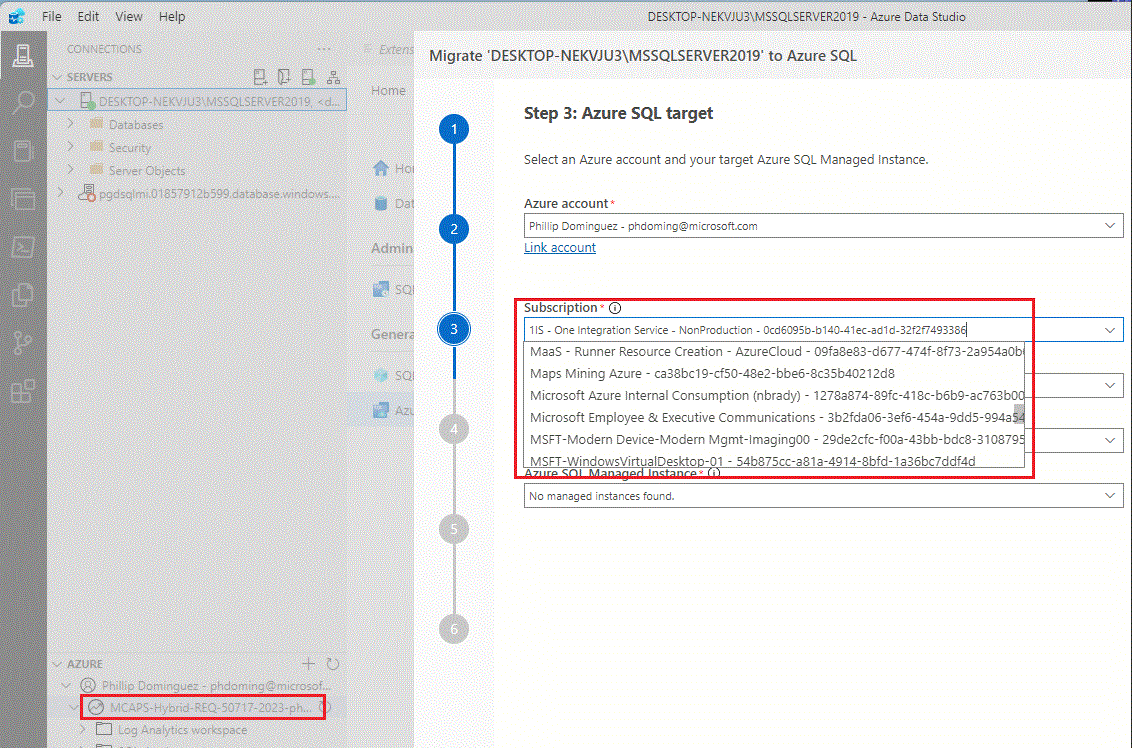Open the View menu
Image resolution: width=1132 pixels, height=748 pixels.
[x=129, y=16]
